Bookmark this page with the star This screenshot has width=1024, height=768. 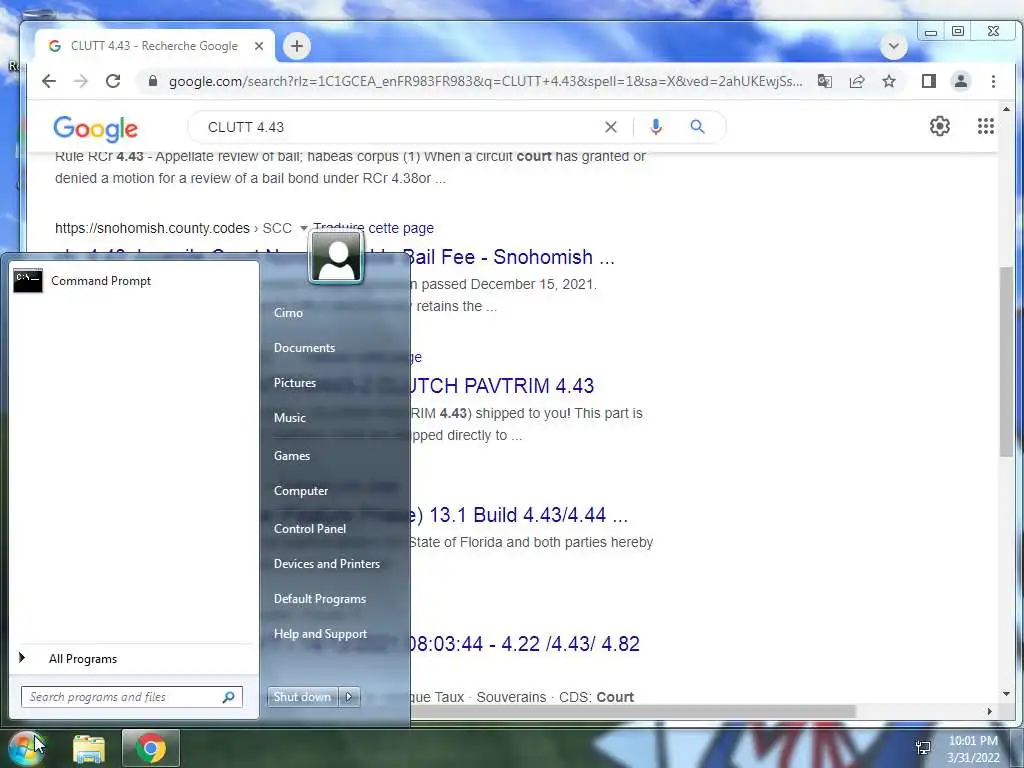(889, 81)
